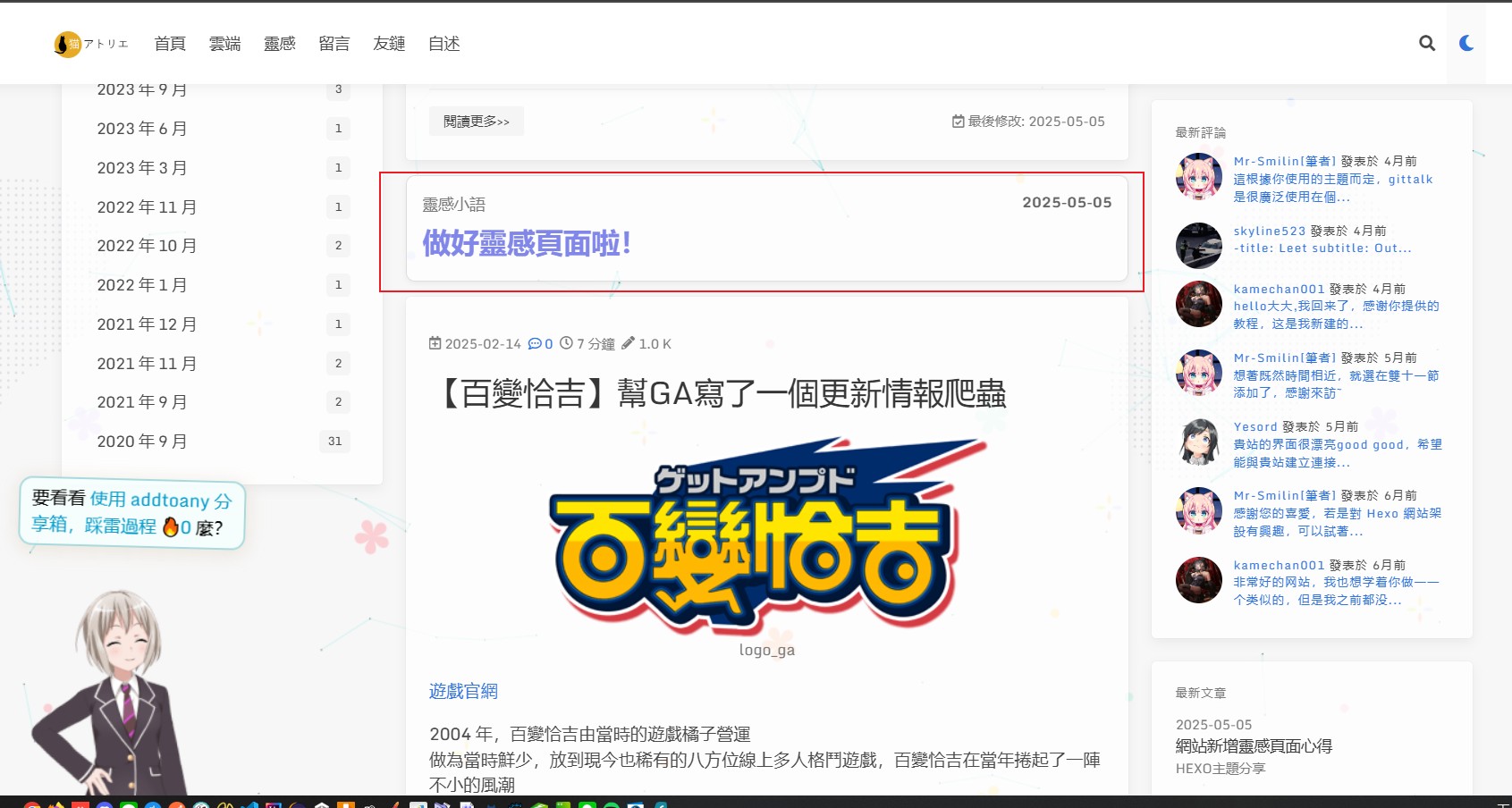The width and height of the screenshot is (1512, 808).
Task: Open skyline523 comment -title: Leet subtitle
Action: (x=1322, y=248)
